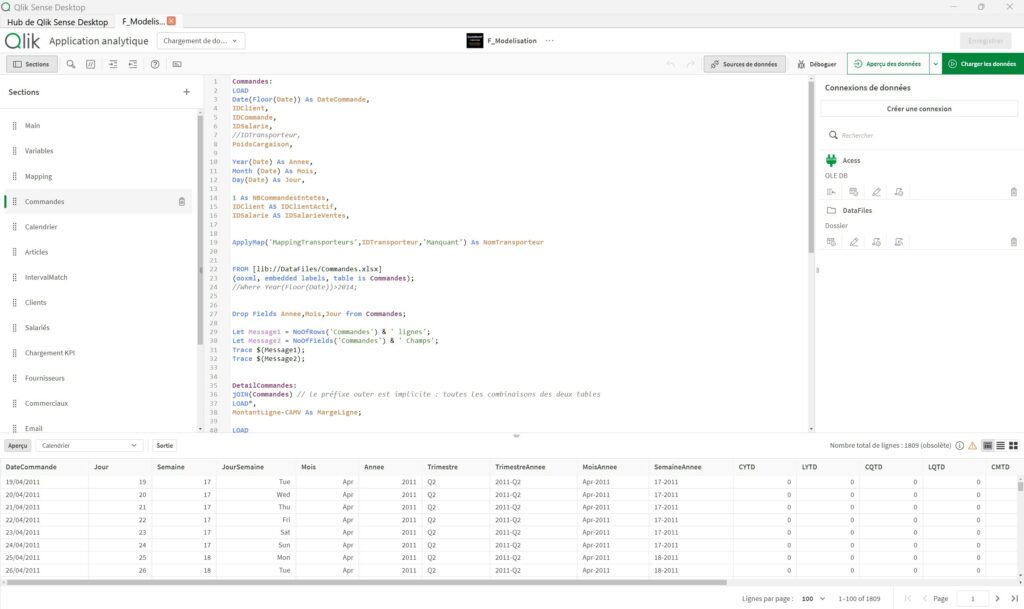The width and height of the screenshot is (1024, 609).
Task: Edit the Acess connection pencil icon
Action: (x=876, y=192)
